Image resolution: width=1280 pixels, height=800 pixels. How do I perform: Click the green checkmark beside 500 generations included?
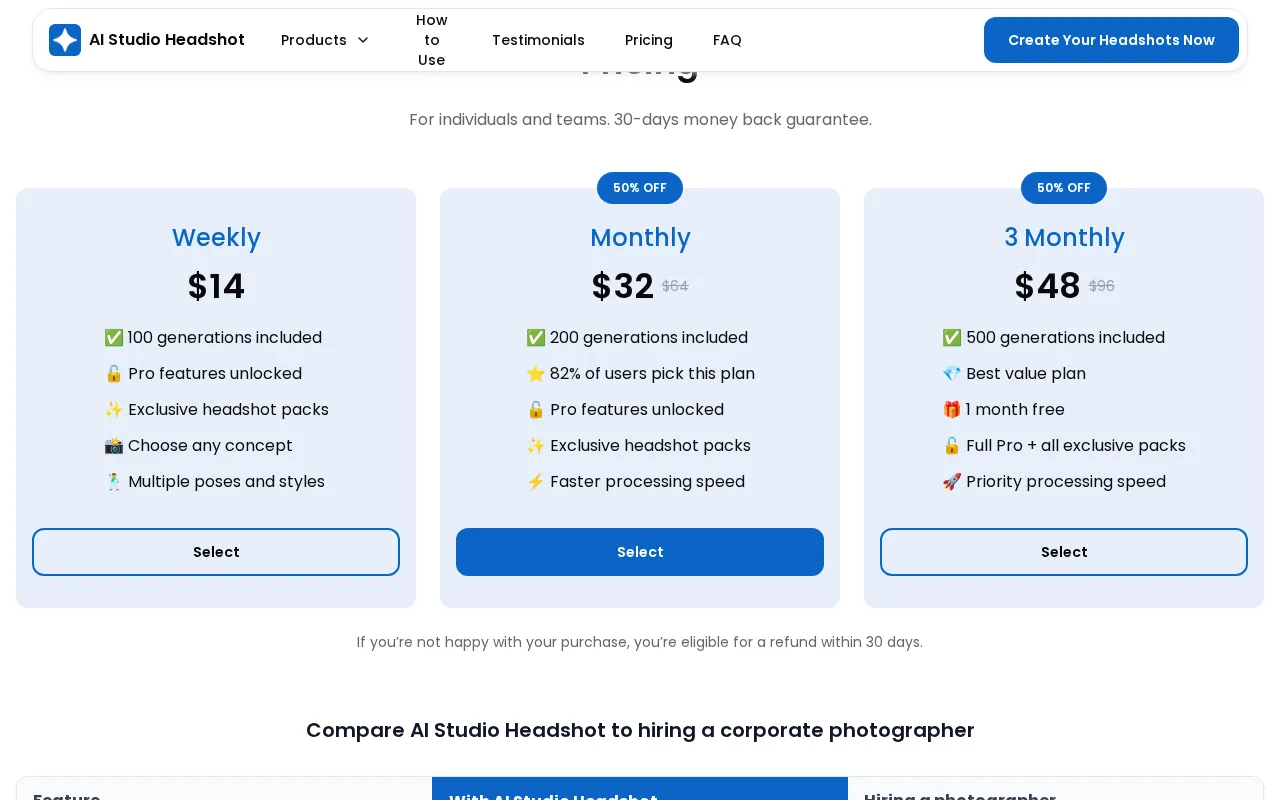point(951,338)
